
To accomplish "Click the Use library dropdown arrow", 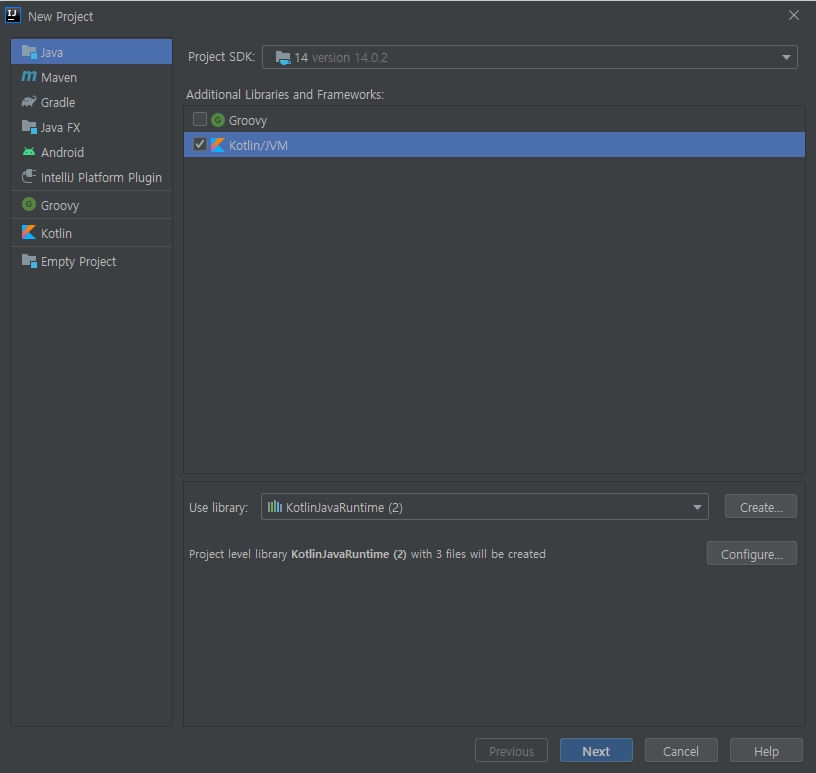I will [697, 507].
